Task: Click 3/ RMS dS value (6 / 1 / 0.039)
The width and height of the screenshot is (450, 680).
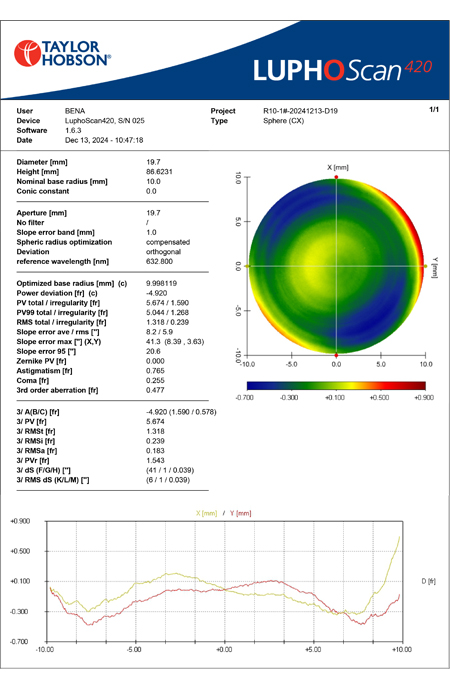Action: point(168,480)
